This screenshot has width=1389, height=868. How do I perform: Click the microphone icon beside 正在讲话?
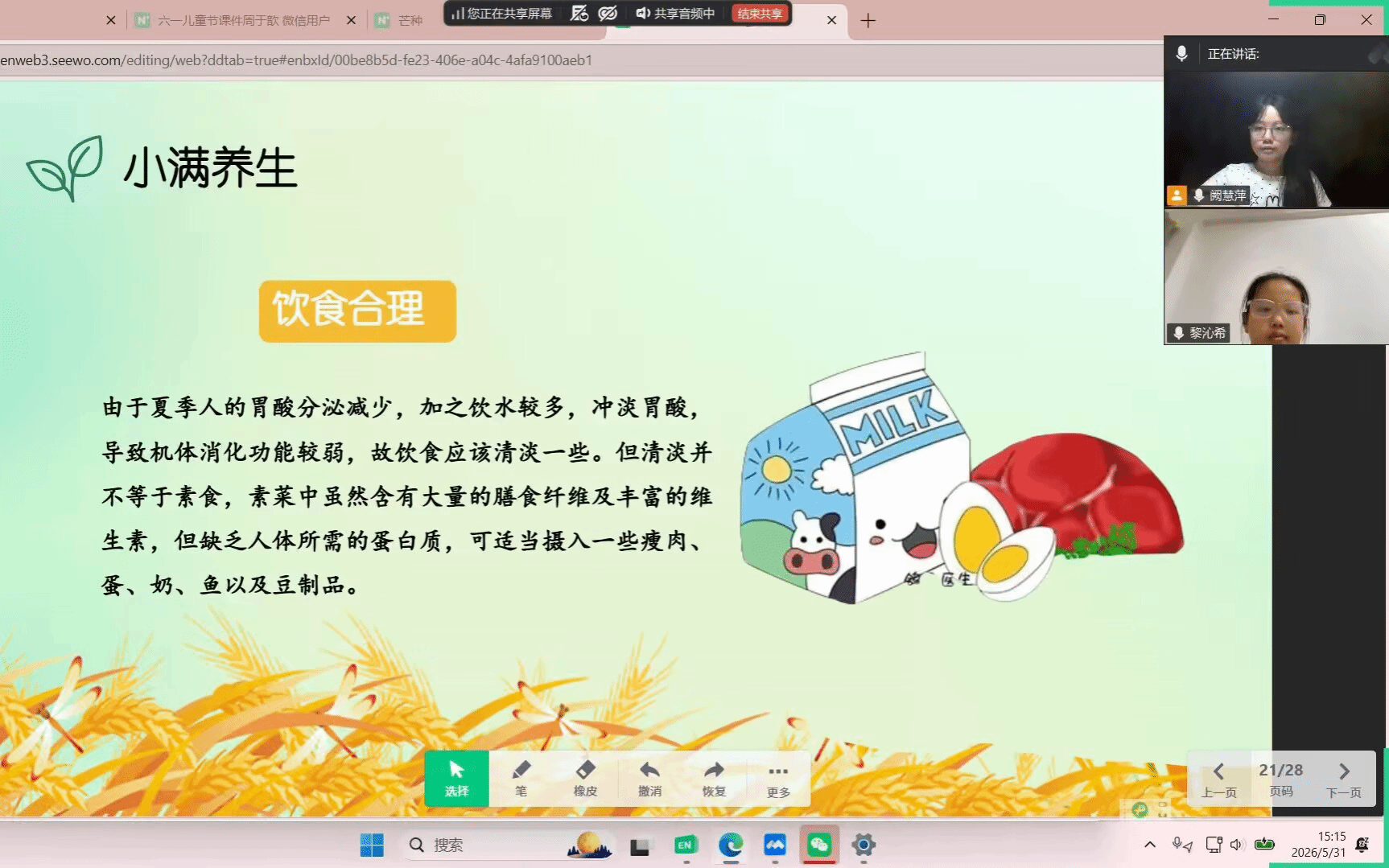[x=1181, y=54]
